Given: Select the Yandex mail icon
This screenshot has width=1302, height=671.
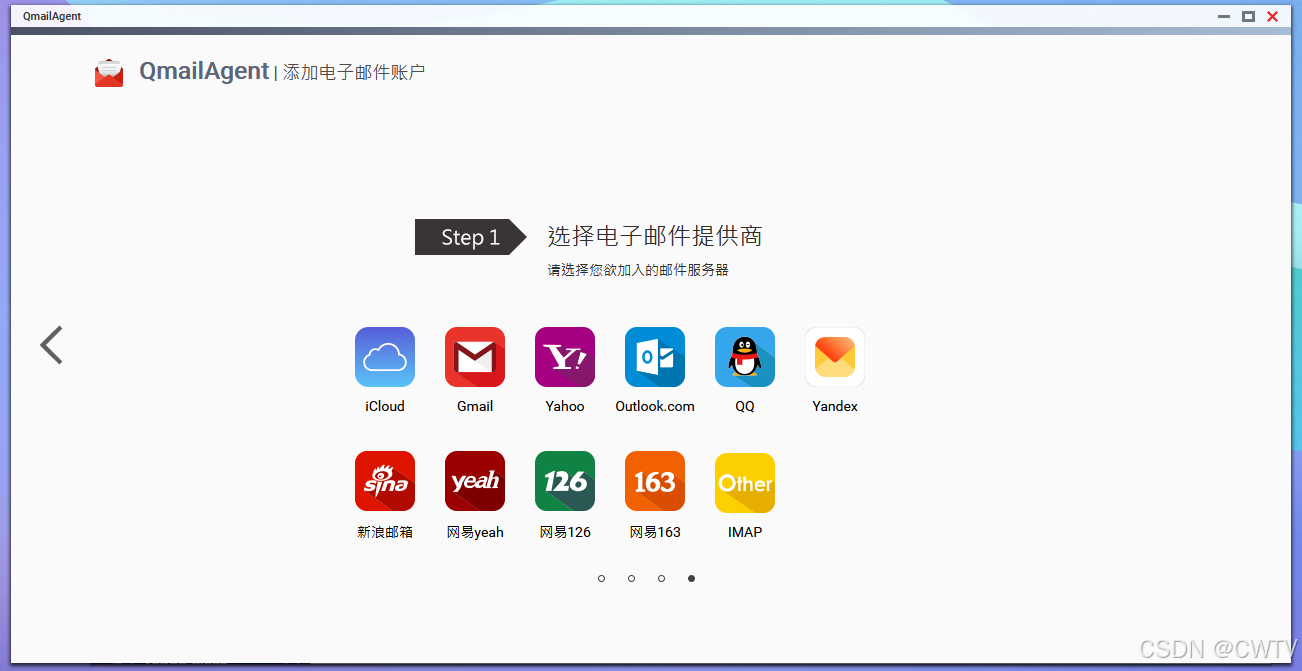Looking at the screenshot, I should pos(835,357).
